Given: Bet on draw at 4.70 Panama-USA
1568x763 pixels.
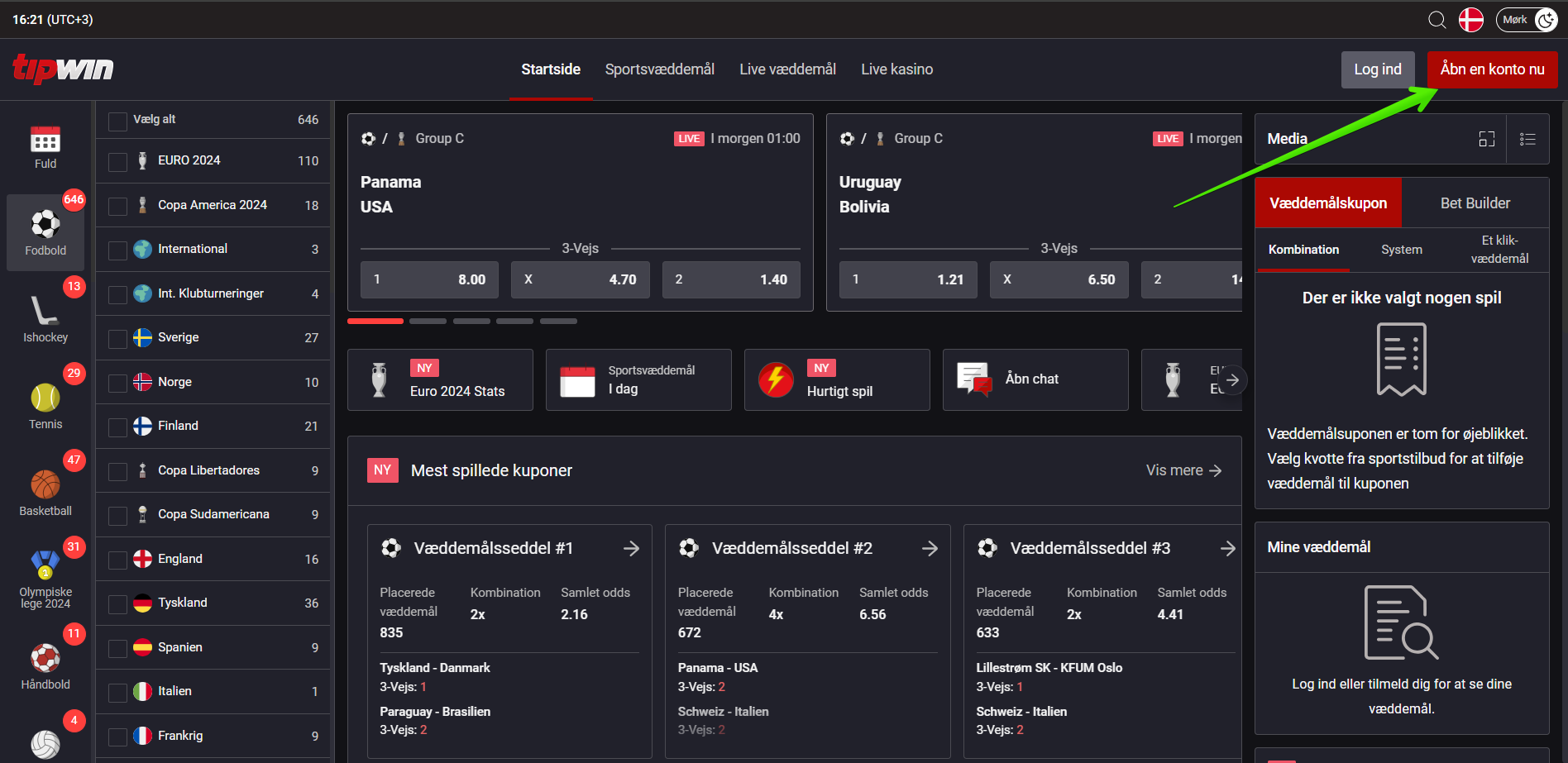Looking at the screenshot, I should pos(581,279).
